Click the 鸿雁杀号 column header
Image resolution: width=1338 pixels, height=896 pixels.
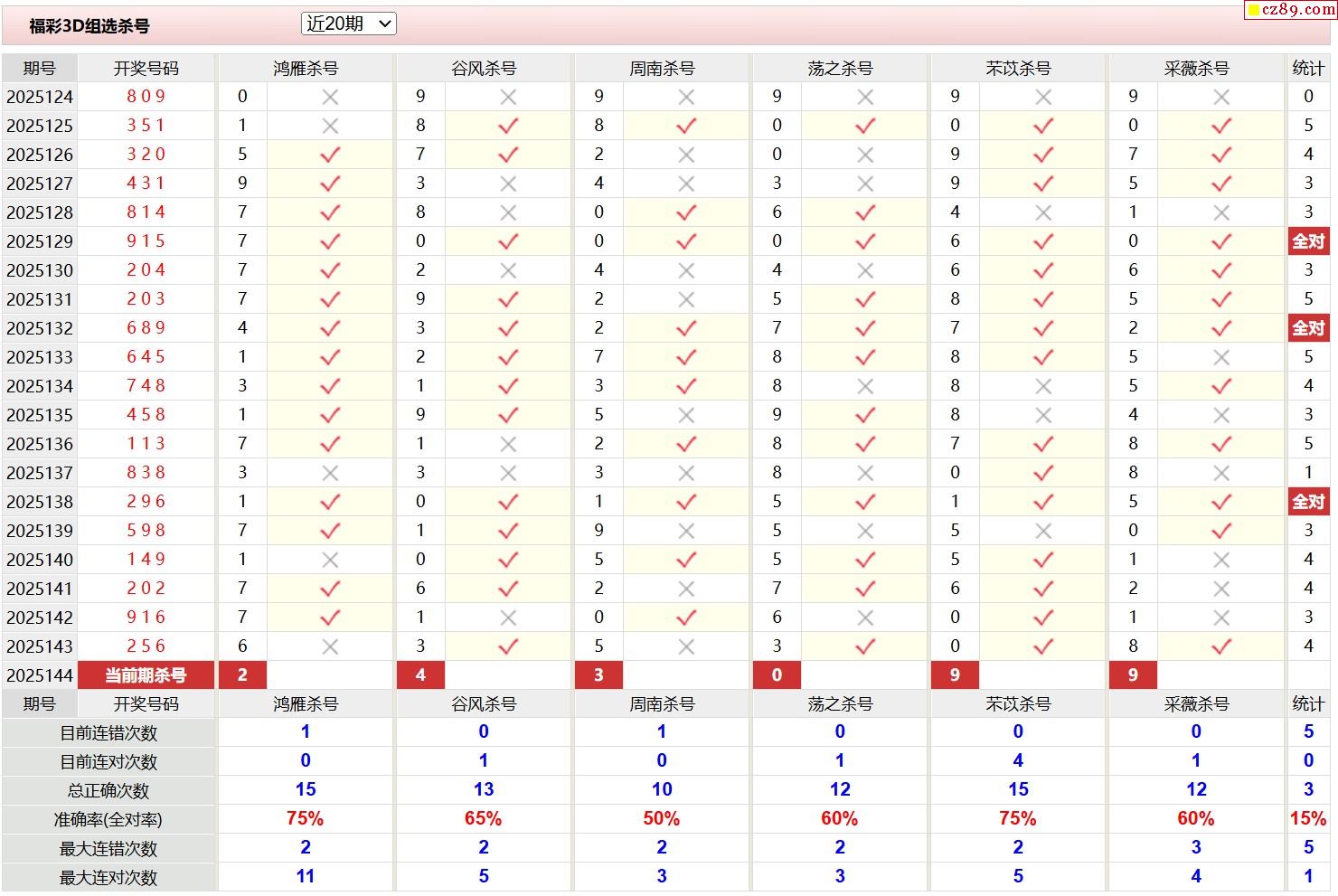(306, 69)
